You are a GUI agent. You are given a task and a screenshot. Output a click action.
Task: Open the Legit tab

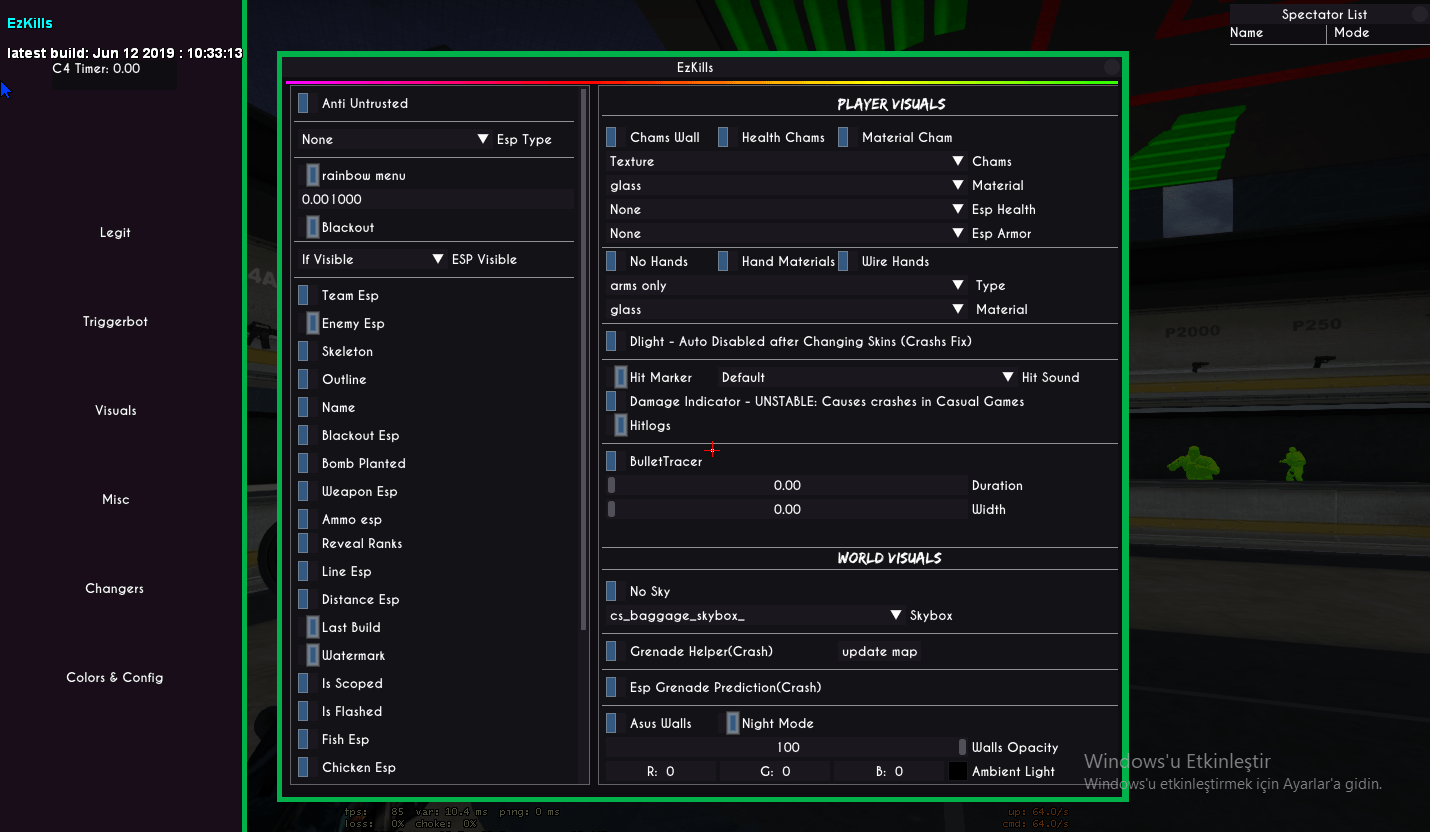click(115, 232)
